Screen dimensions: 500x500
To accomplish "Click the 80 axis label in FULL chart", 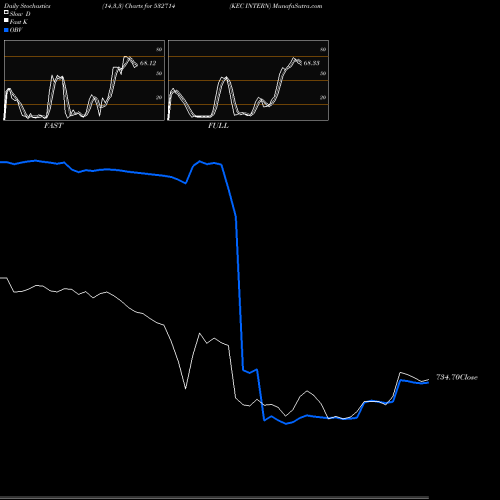I will click(x=323, y=49).
